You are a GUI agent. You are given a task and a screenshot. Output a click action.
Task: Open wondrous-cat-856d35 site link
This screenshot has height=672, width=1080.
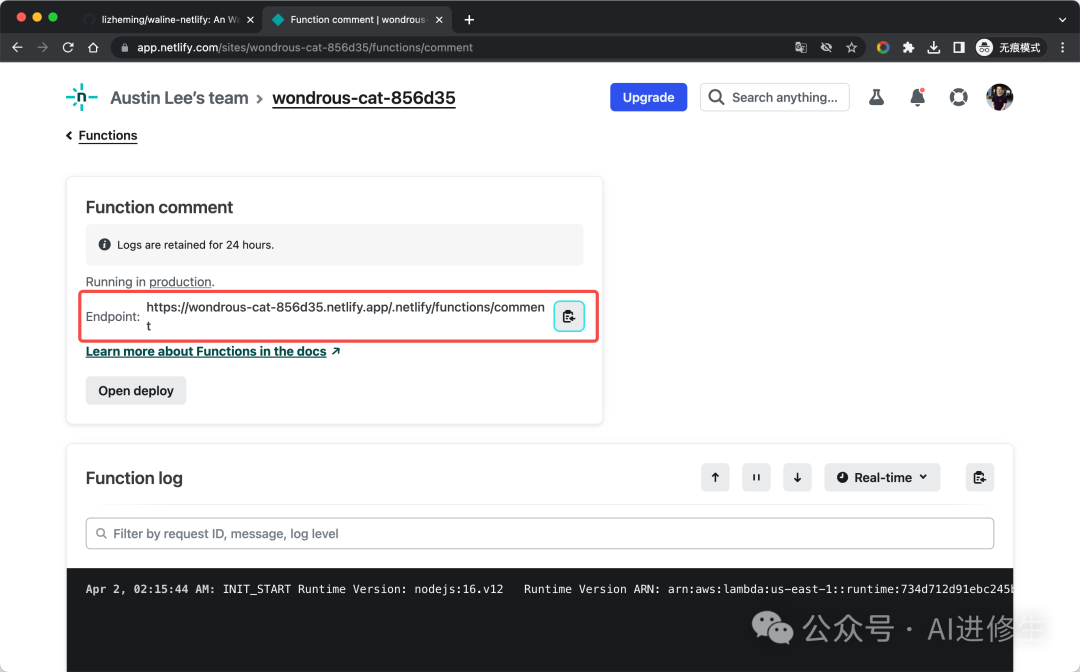pyautogui.click(x=364, y=98)
